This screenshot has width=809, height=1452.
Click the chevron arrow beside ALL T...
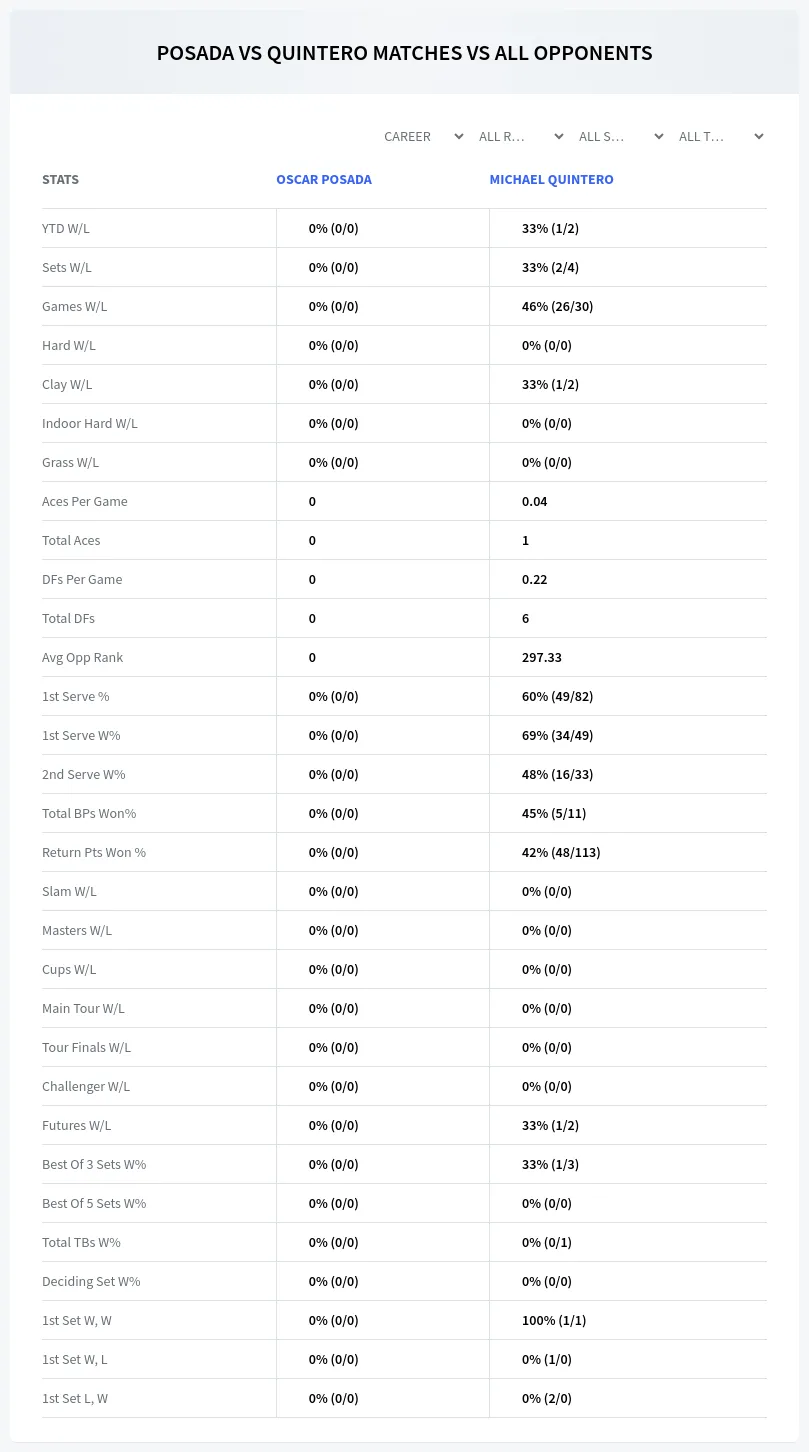[759, 136]
